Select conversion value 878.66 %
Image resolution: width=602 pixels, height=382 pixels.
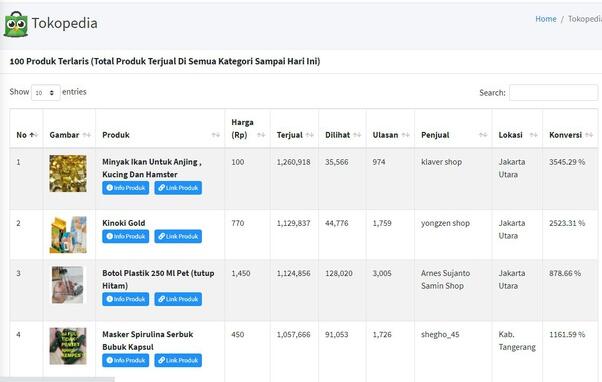click(565, 273)
